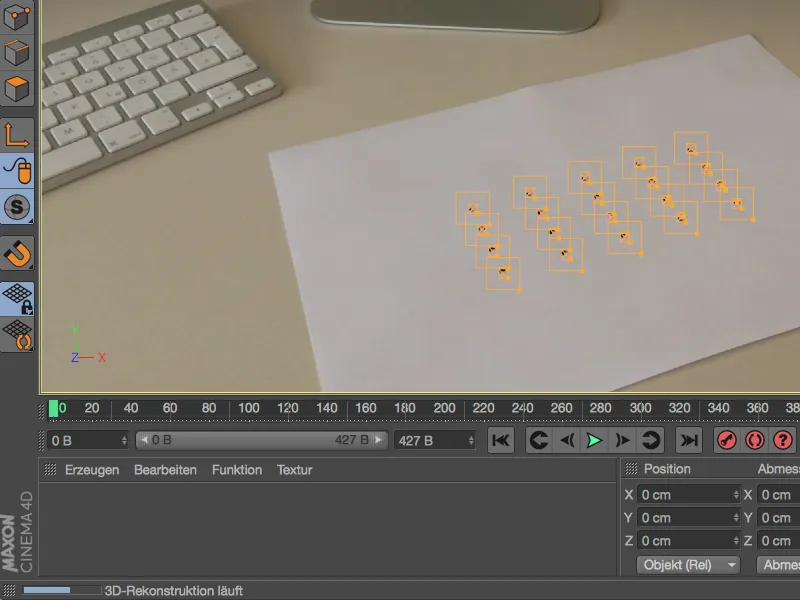Open the Bearbeiten menu
This screenshot has width=800, height=600.
[165, 470]
